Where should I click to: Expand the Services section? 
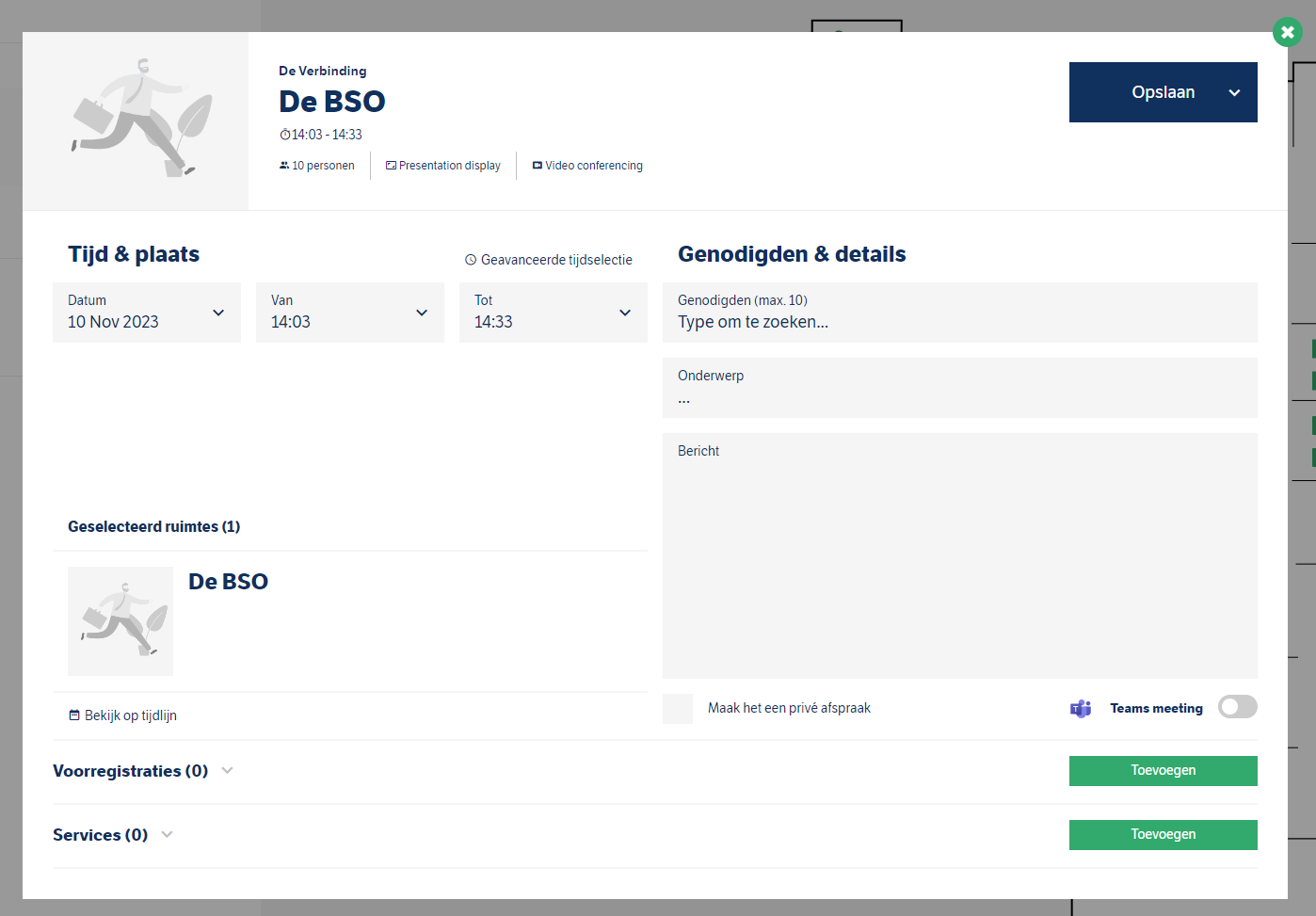point(167,835)
